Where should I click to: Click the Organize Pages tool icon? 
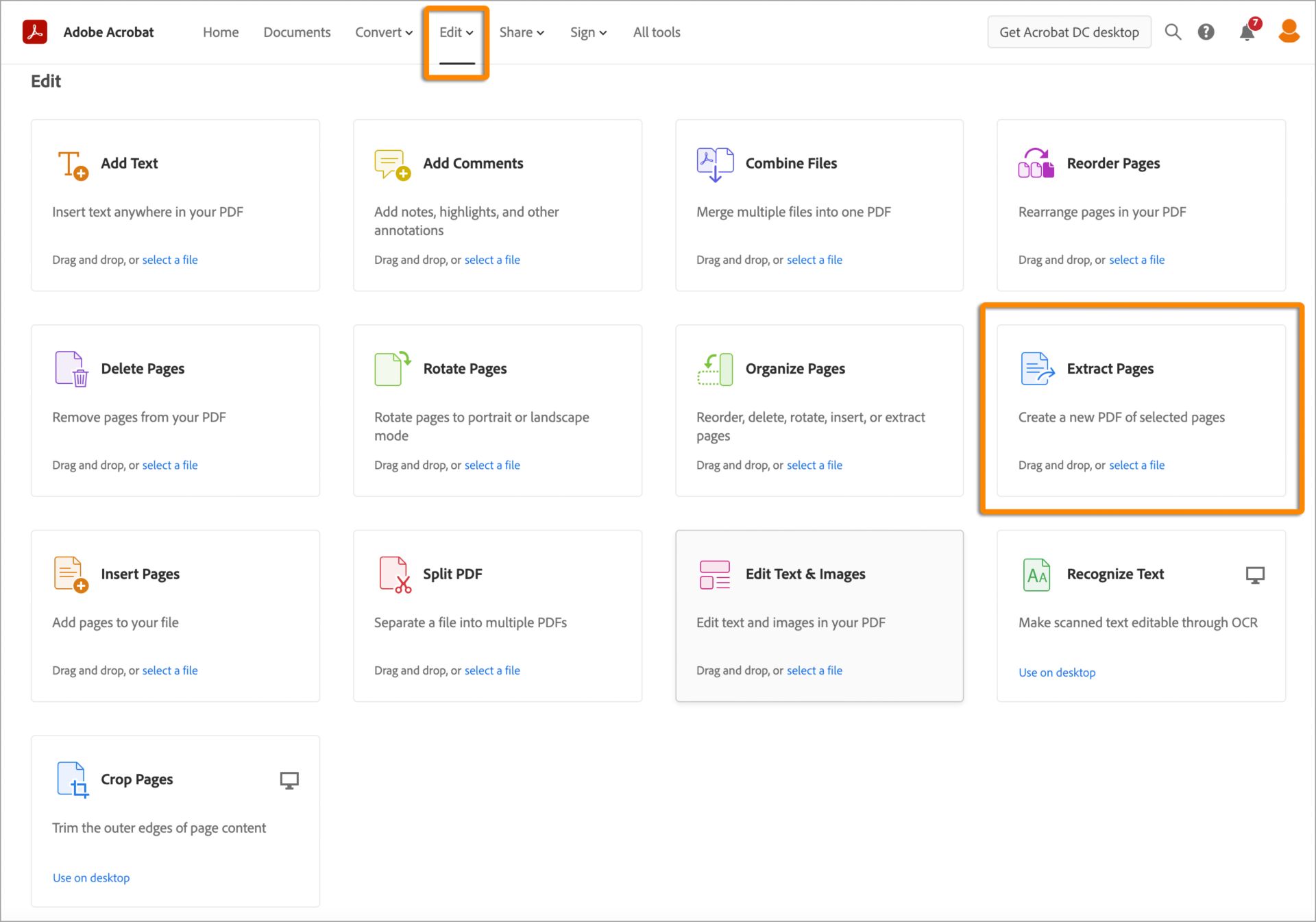(714, 367)
